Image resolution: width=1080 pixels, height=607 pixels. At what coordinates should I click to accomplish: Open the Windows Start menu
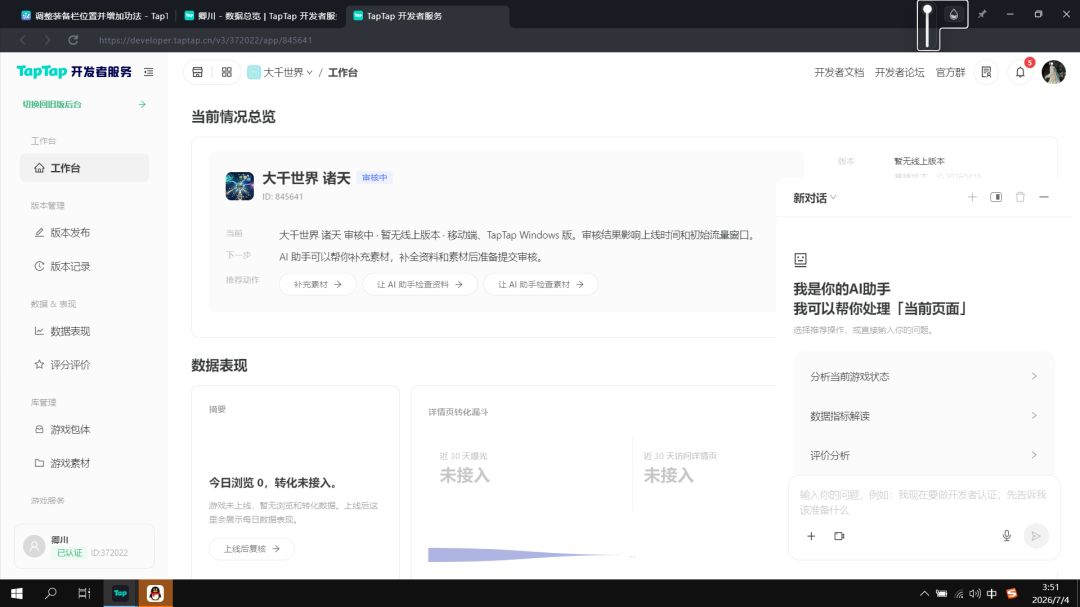pyautogui.click(x=17, y=593)
